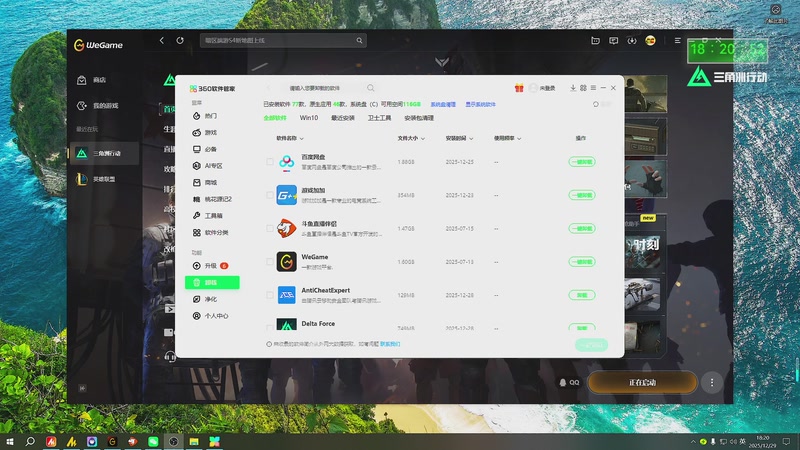Click the four-square skin icon in 360 title bar
Viewport: 800px width, 450px height.
pyautogui.click(x=583, y=88)
